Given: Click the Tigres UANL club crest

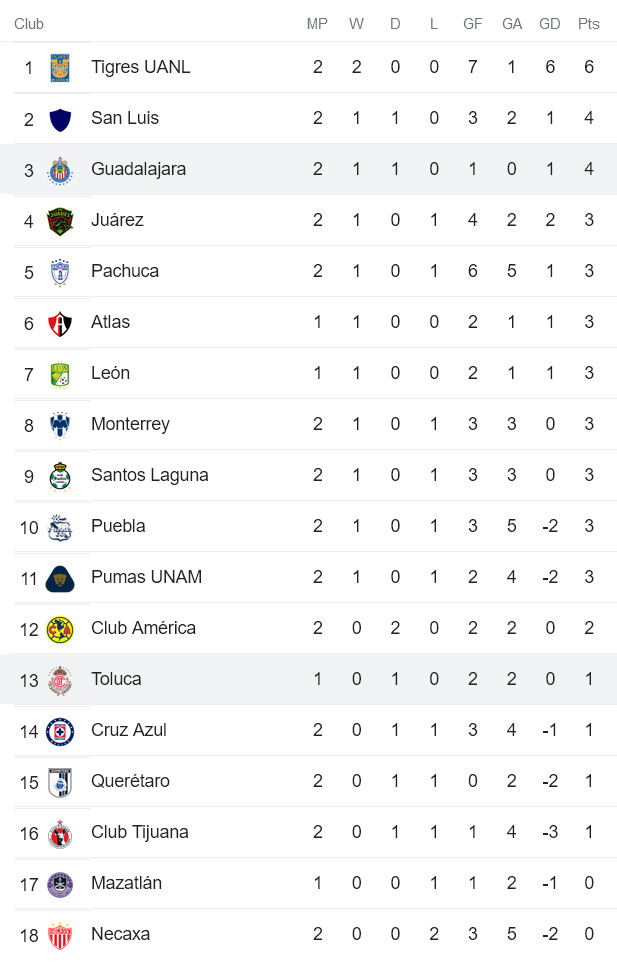Looking at the screenshot, I should click(60, 67).
